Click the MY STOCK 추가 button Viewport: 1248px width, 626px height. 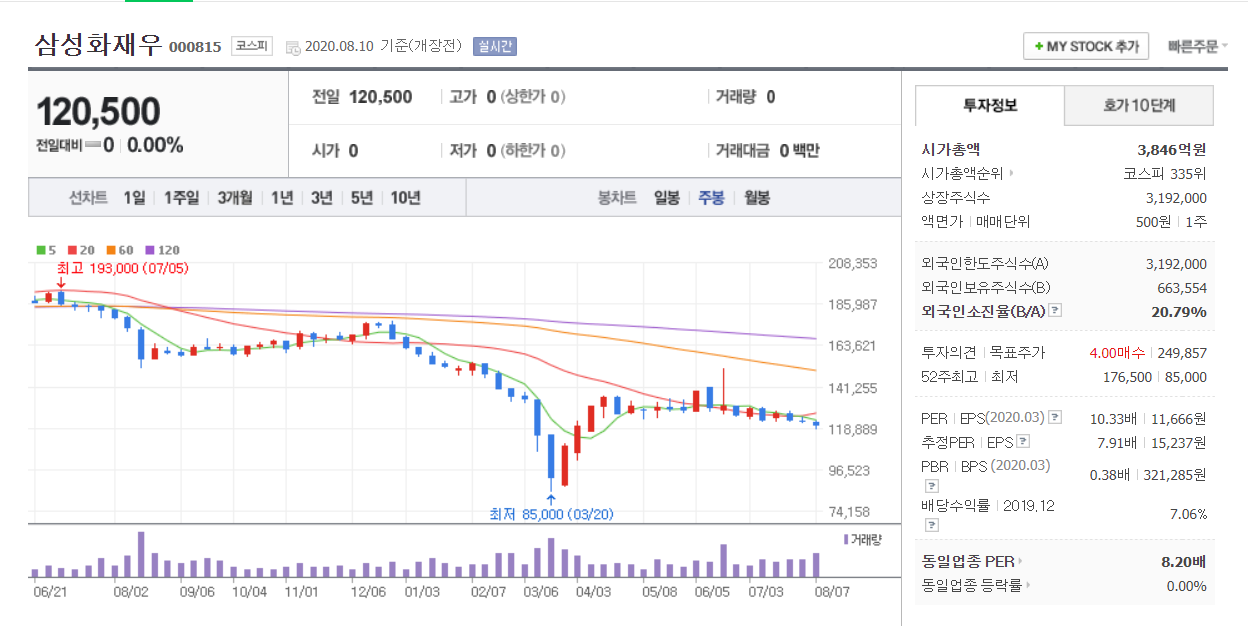(1086, 46)
